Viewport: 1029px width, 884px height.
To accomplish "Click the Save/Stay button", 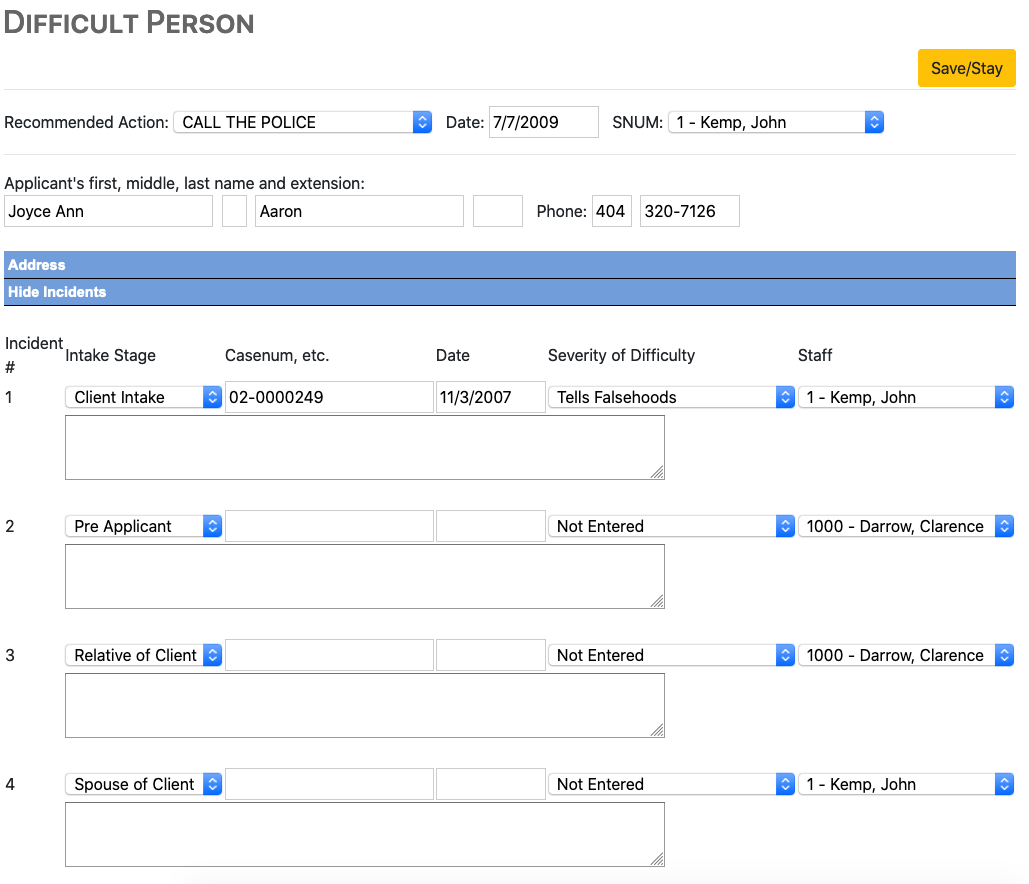I will [966, 68].
